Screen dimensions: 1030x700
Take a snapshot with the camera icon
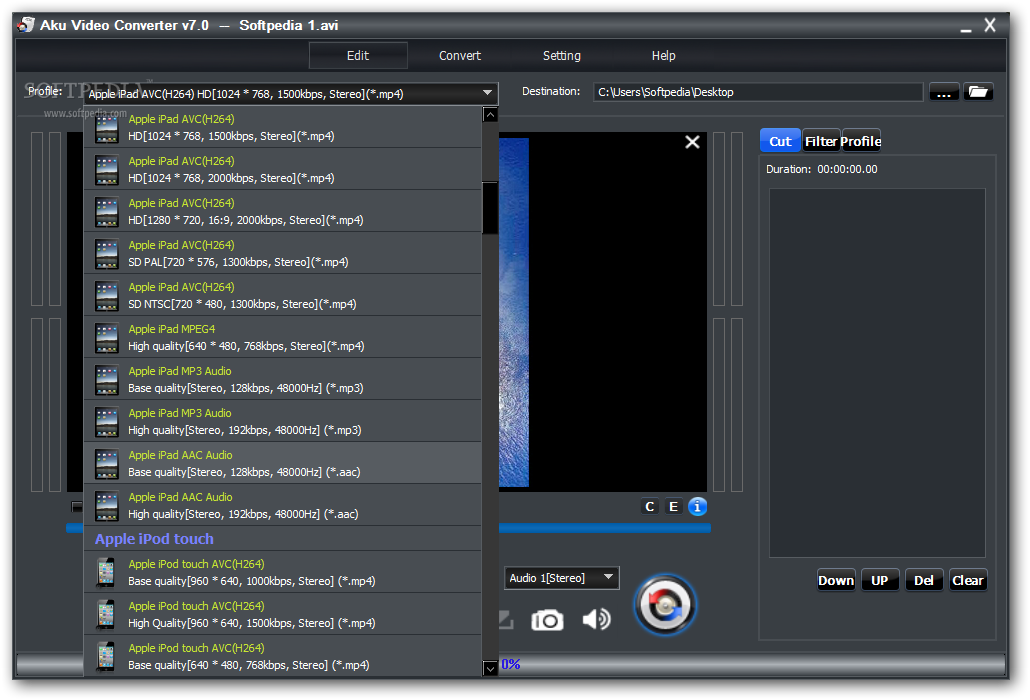(x=547, y=620)
